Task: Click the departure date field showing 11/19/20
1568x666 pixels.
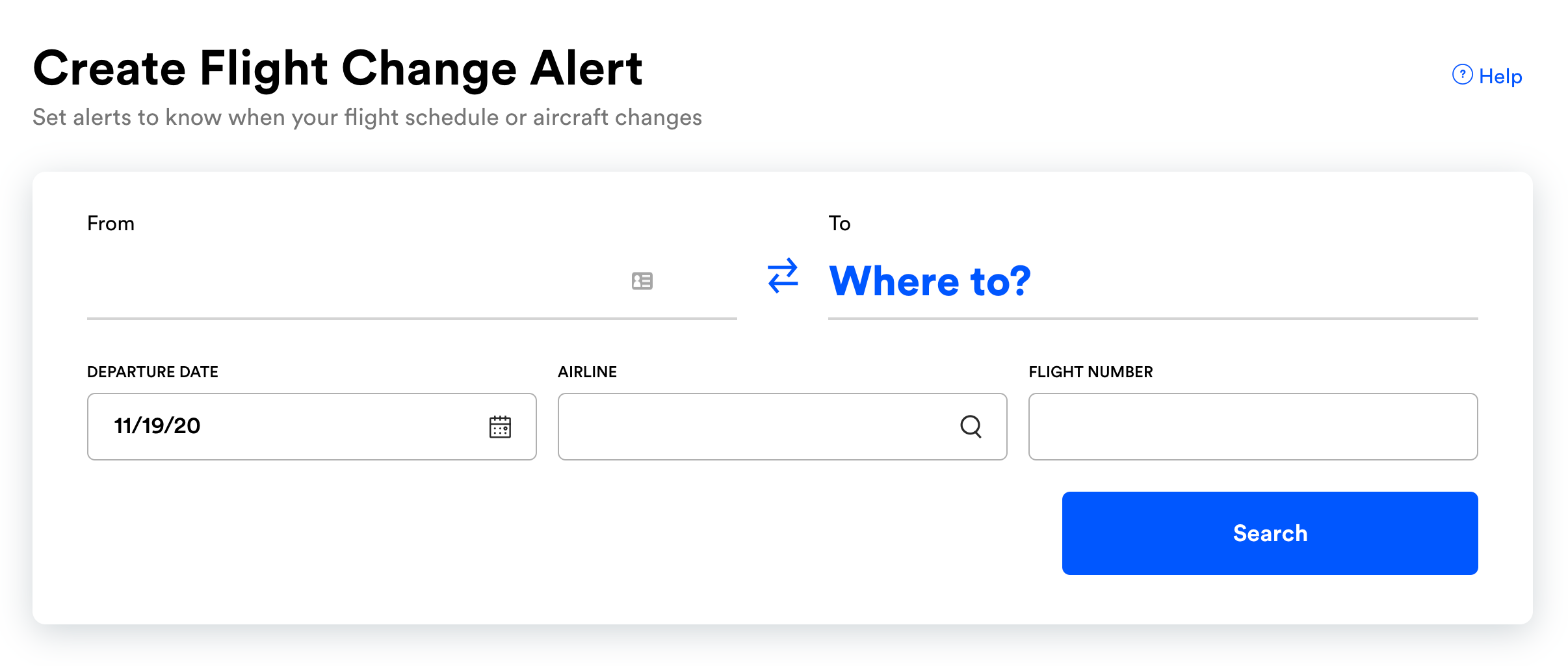Action: click(312, 427)
